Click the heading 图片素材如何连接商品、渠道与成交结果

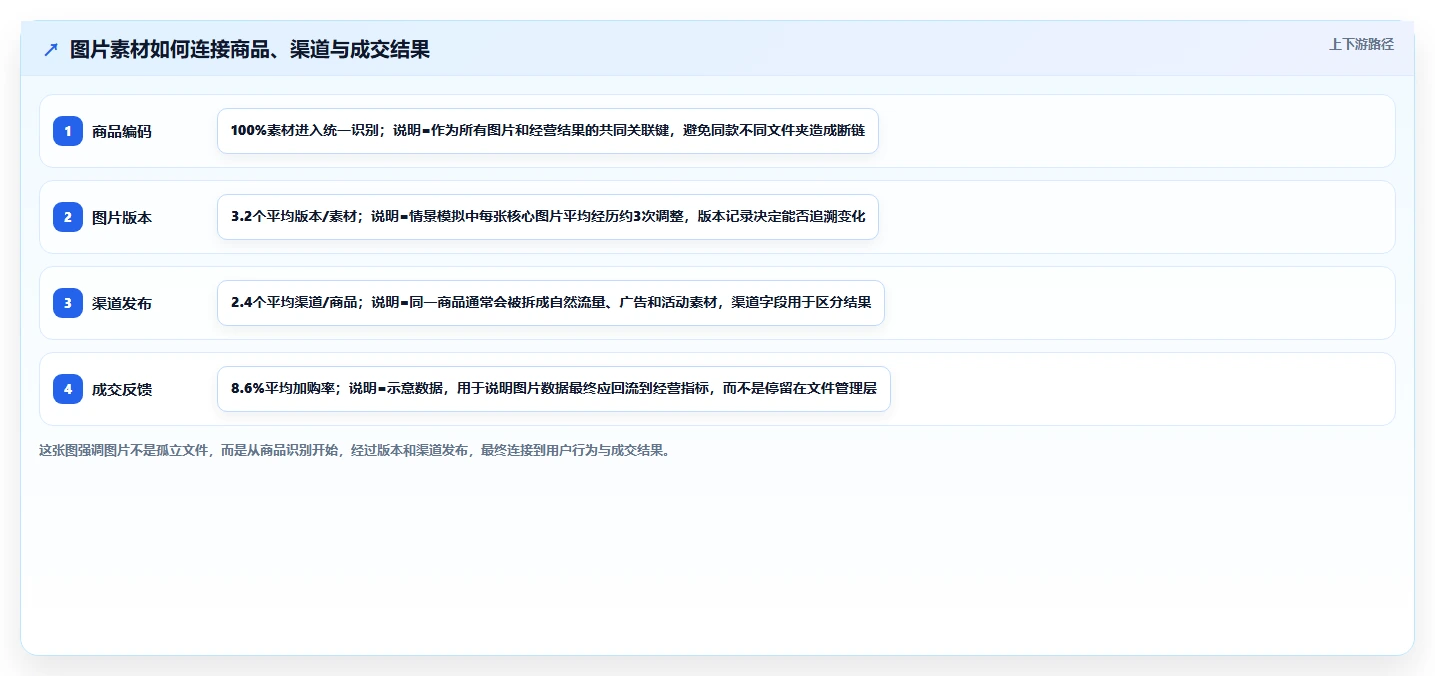[250, 49]
